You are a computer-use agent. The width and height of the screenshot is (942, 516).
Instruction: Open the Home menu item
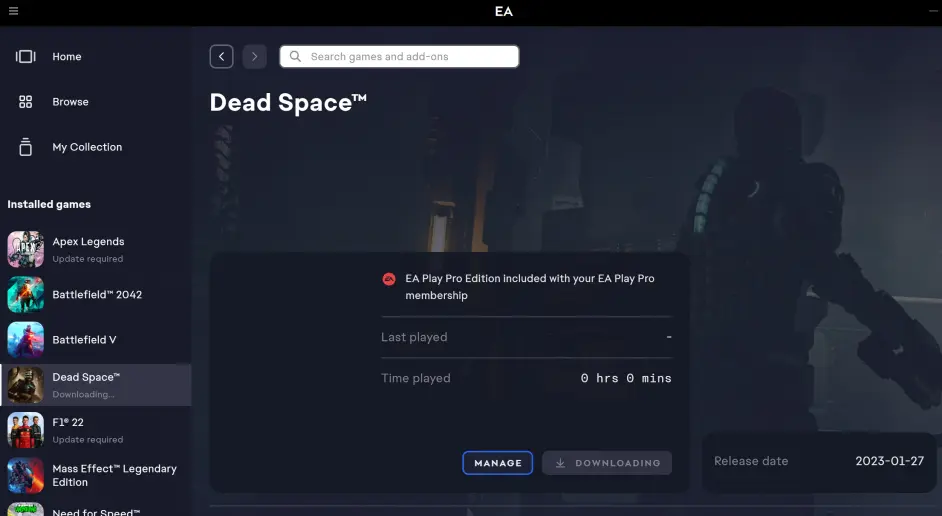click(x=67, y=57)
